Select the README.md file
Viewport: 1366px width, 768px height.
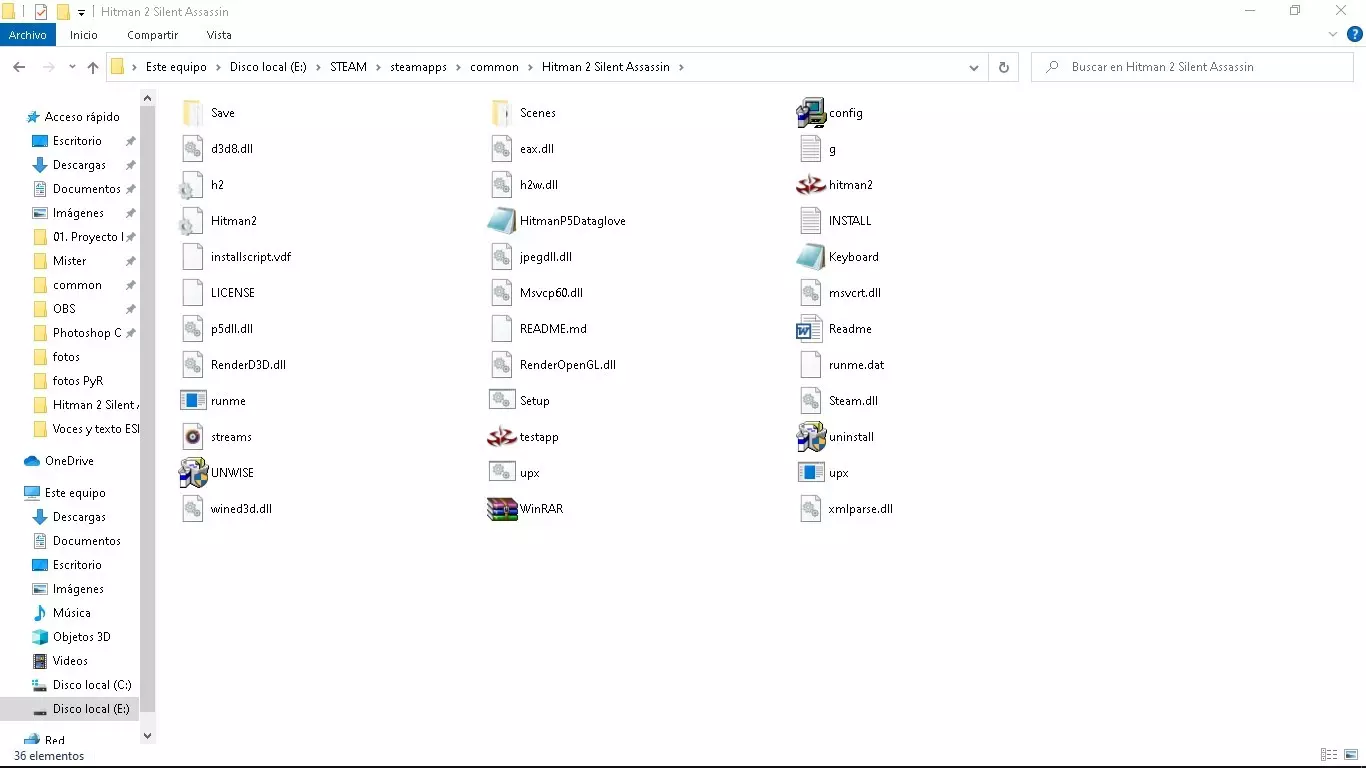click(x=538, y=329)
